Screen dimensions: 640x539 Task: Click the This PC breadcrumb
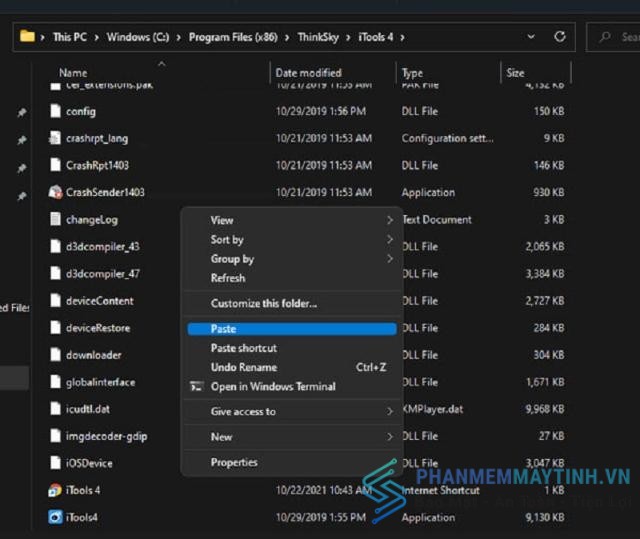pos(70,37)
